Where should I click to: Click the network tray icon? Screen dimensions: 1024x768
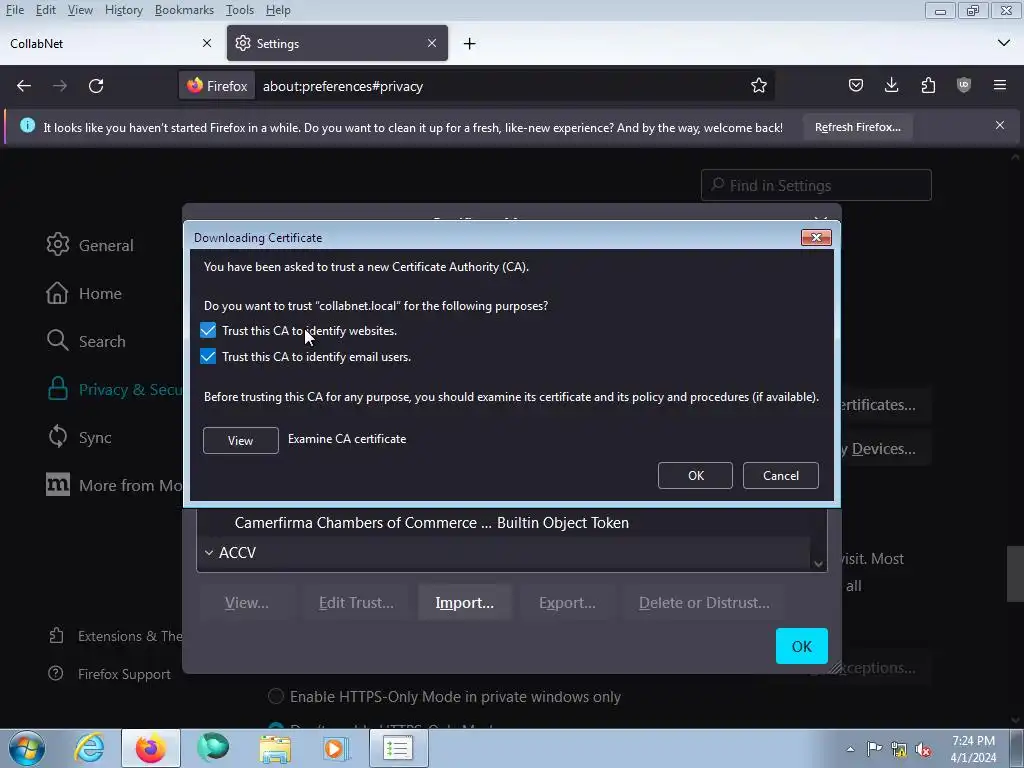[899, 749]
